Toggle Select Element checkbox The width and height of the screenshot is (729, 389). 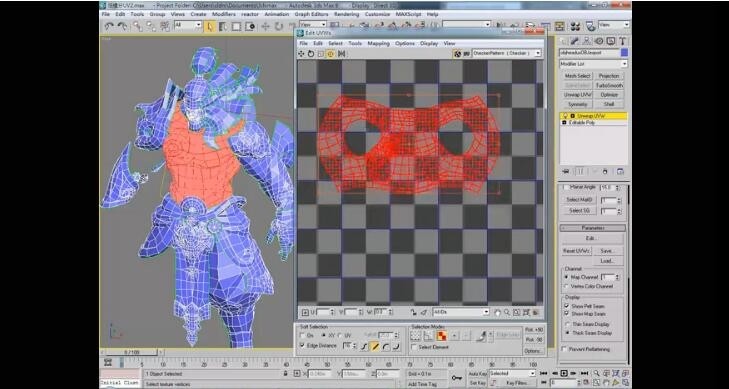pyautogui.click(x=415, y=347)
